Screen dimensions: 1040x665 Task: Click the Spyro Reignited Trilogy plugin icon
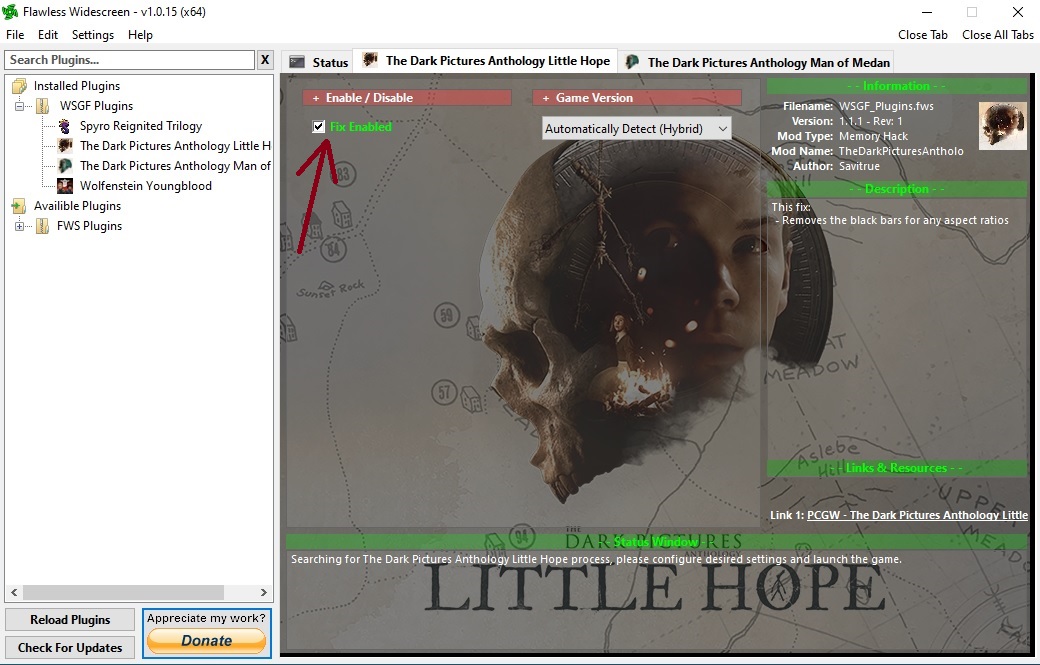pyautogui.click(x=64, y=126)
